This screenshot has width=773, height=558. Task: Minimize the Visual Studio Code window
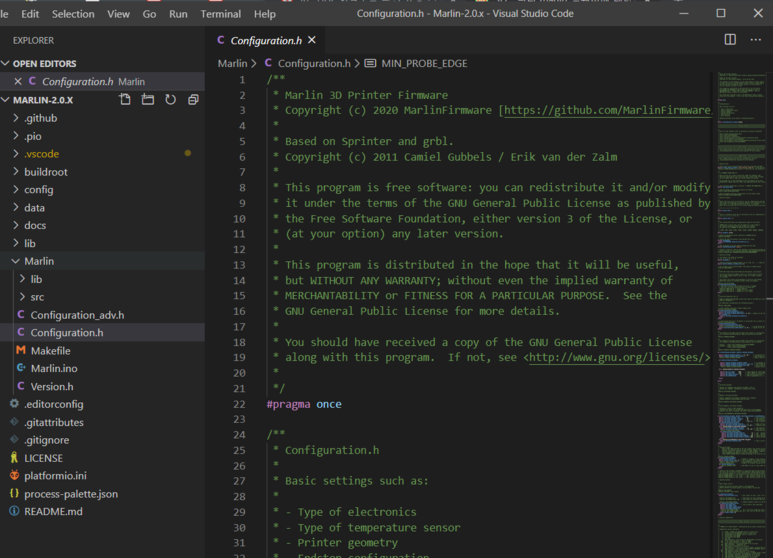click(683, 13)
